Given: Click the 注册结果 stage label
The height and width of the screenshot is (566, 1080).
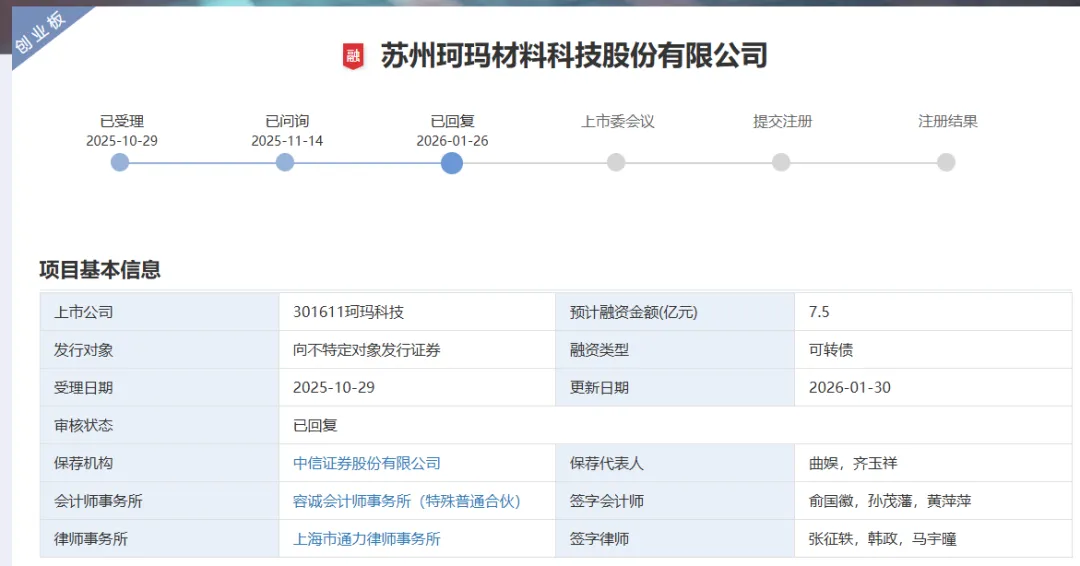Looking at the screenshot, I should [948, 121].
